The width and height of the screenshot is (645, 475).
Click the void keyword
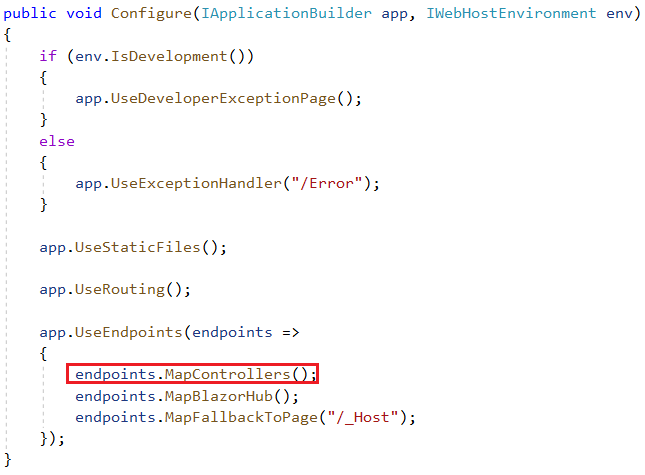pyautogui.click(x=84, y=14)
